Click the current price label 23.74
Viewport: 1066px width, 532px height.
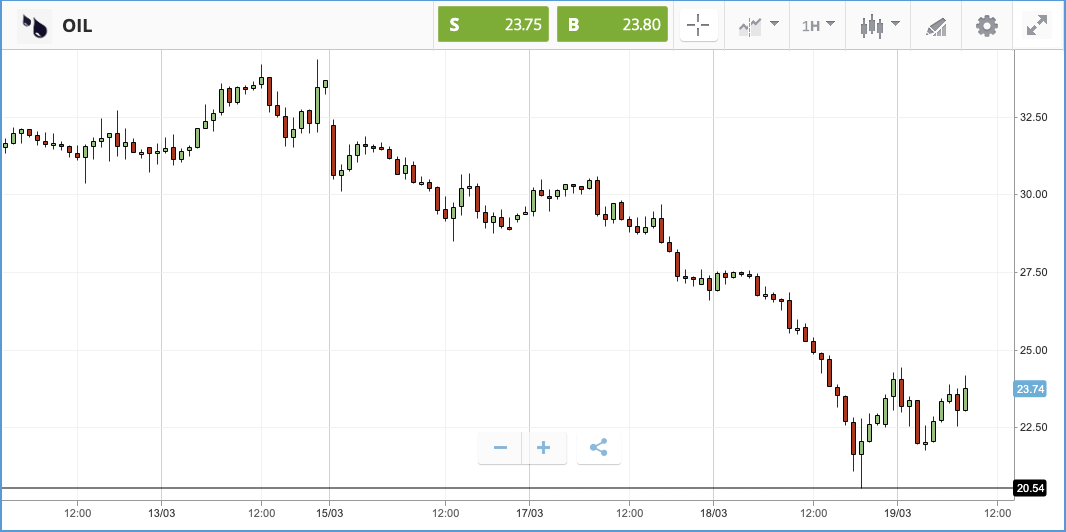(1029, 389)
